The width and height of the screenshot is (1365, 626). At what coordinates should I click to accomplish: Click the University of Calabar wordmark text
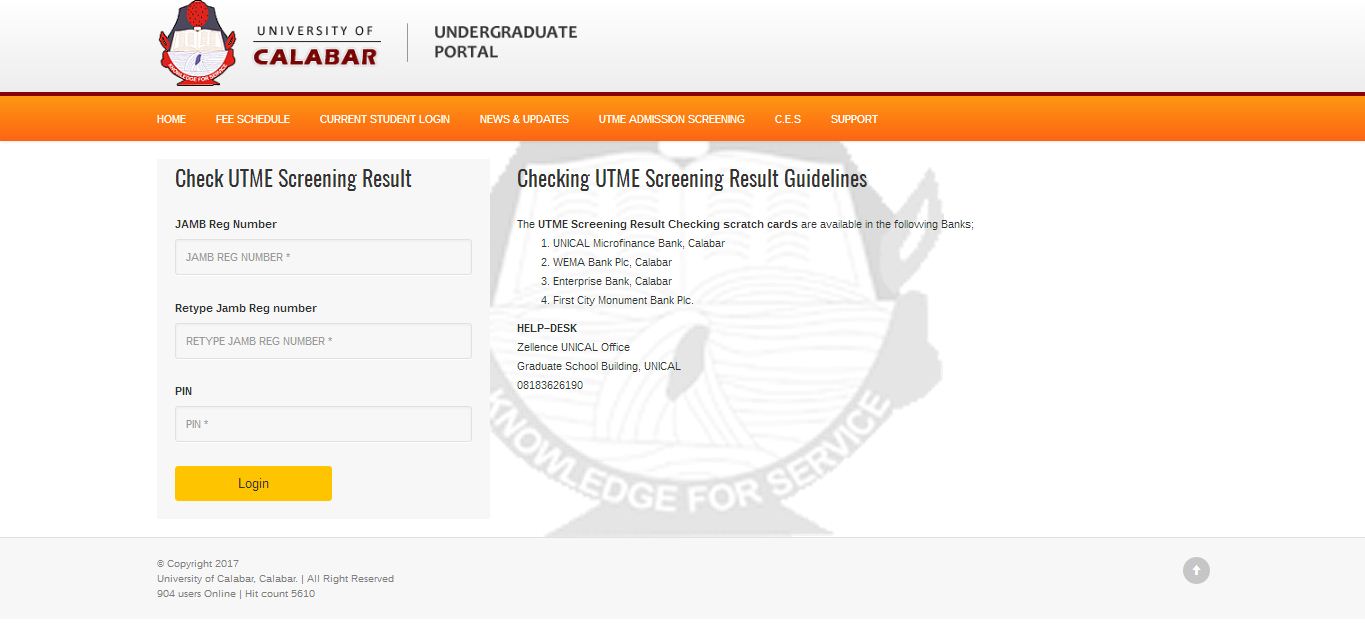(x=315, y=46)
